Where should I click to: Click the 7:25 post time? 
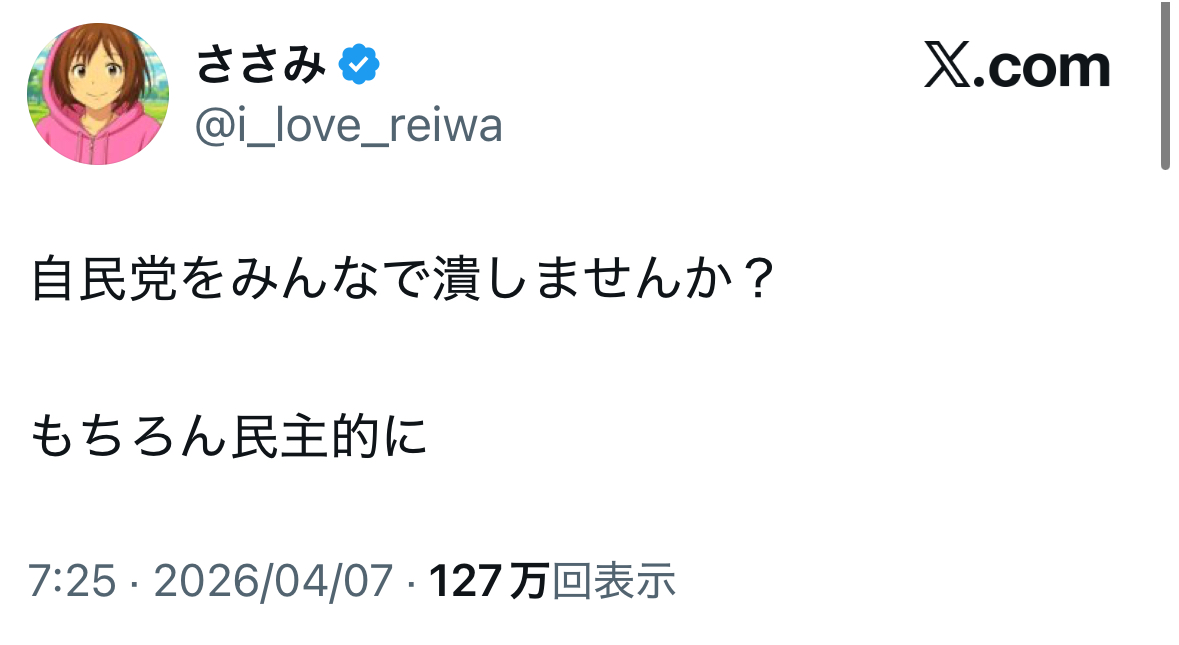point(72,581)
